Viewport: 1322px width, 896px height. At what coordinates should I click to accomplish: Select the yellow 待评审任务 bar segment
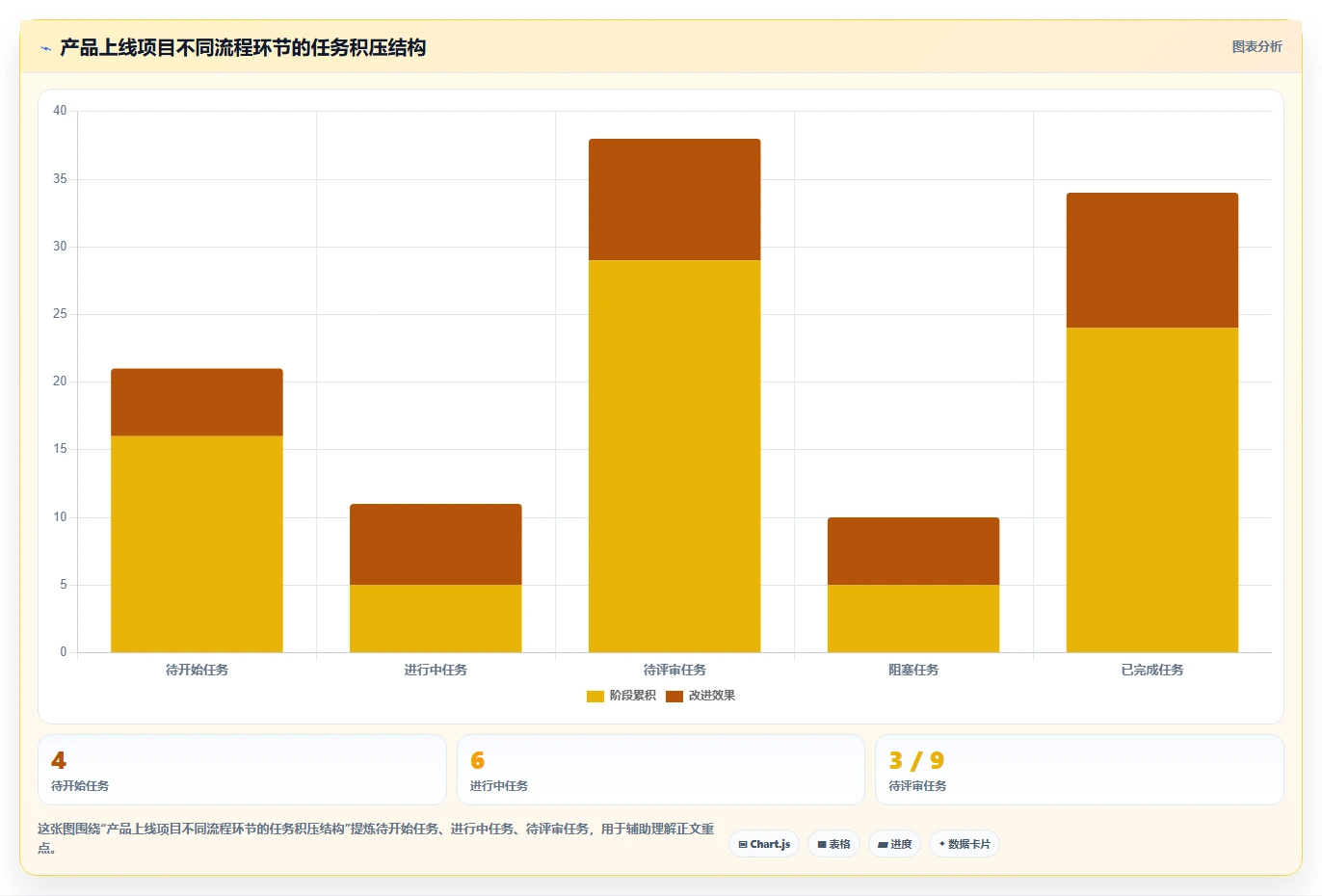point(674,457)
